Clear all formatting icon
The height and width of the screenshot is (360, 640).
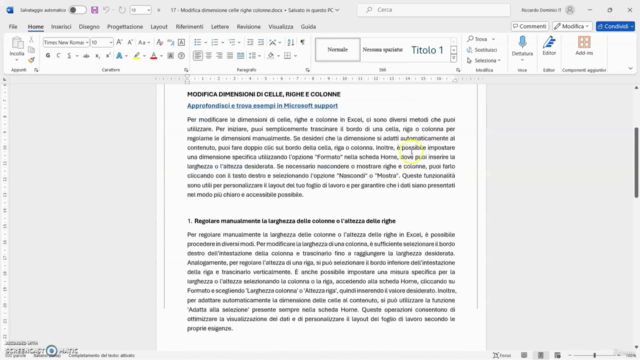[160, 42]
